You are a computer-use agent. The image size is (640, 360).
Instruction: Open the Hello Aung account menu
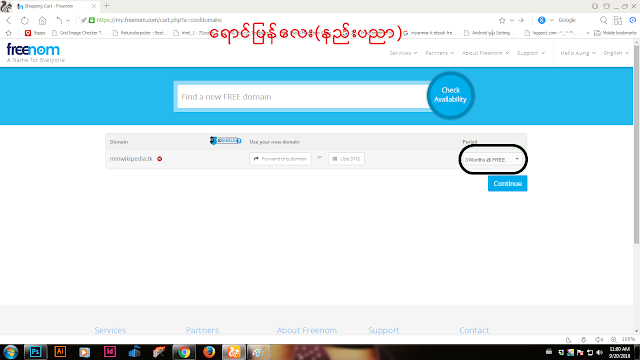pos(578,53)
